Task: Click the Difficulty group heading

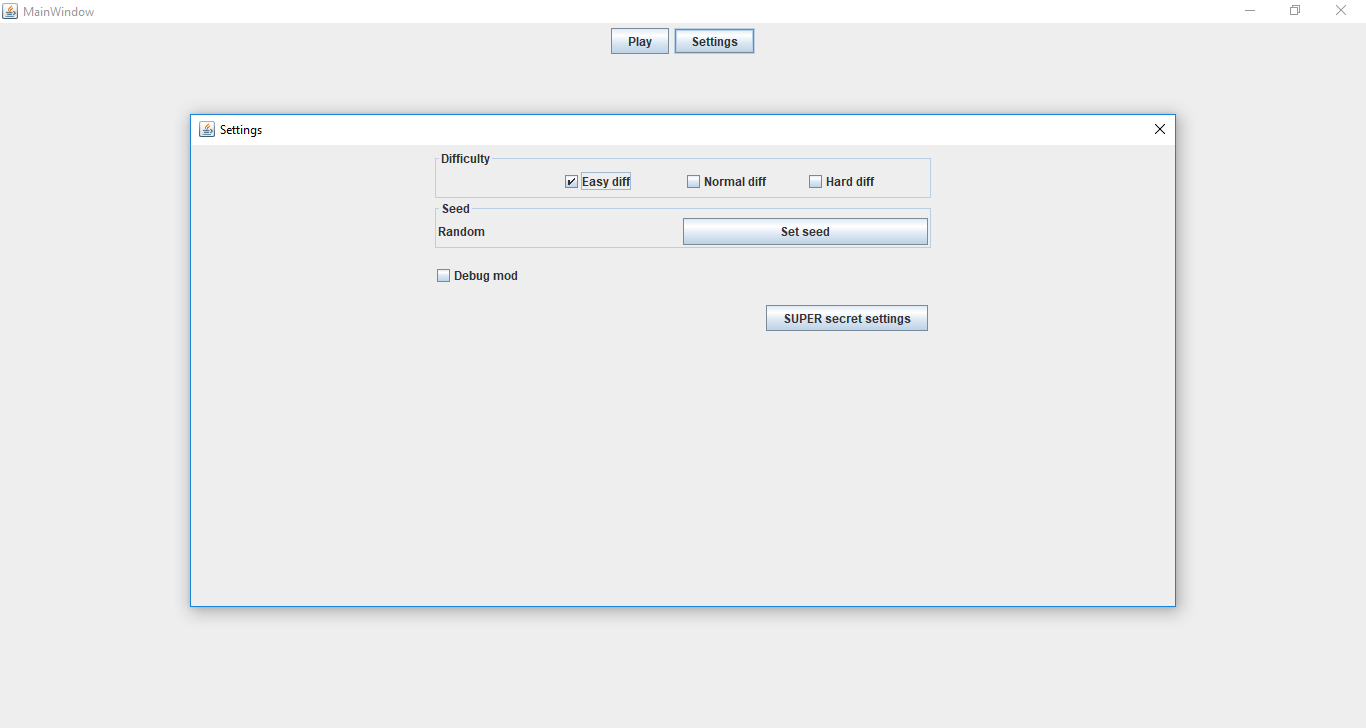Action: coord(465,159)
